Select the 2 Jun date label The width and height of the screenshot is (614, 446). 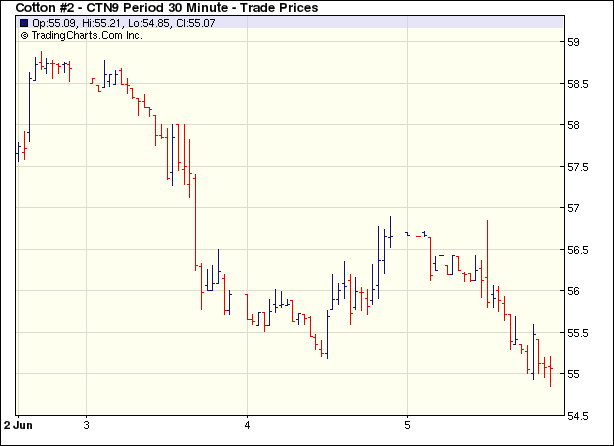coord(20,425)
